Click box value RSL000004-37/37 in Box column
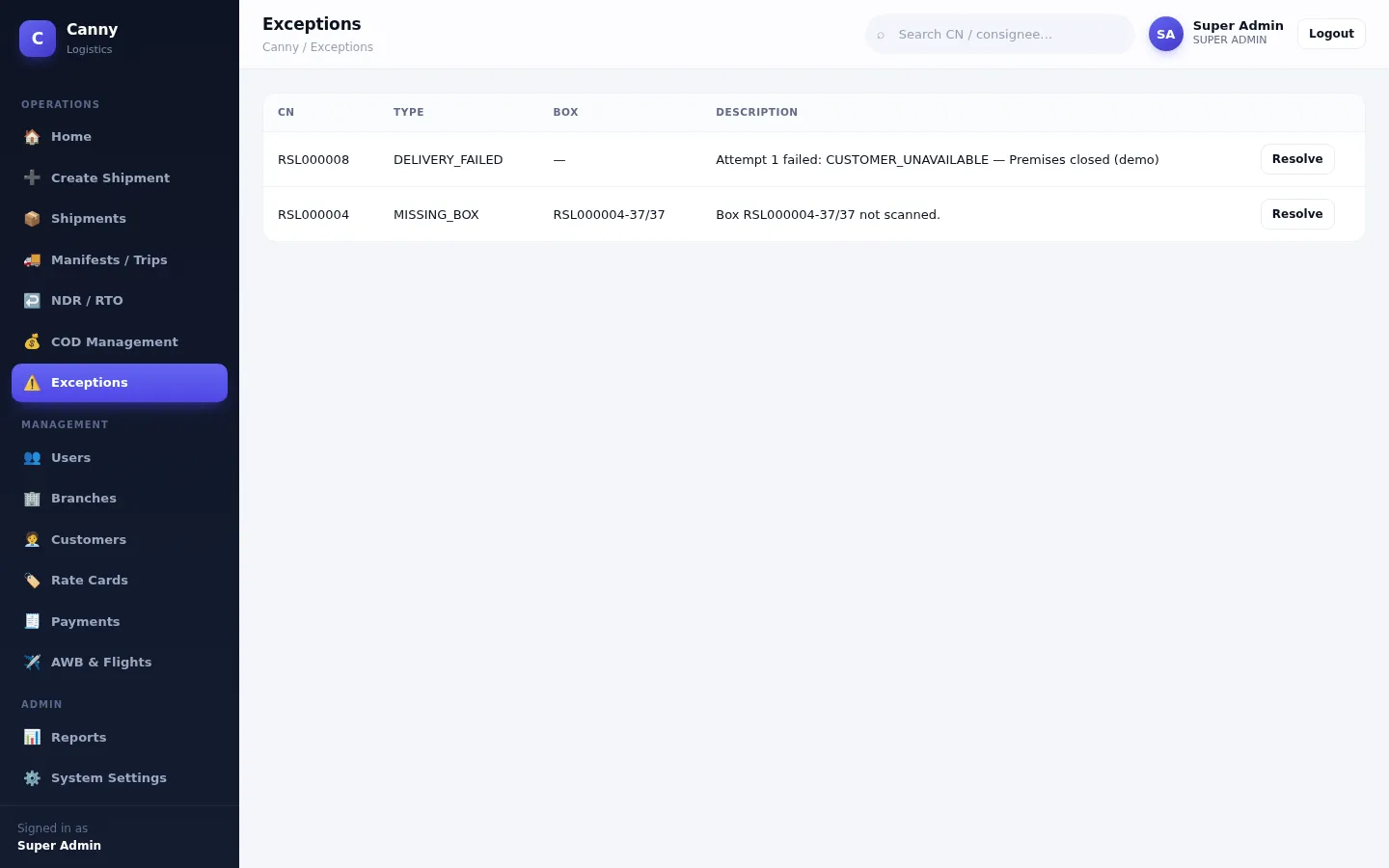The height and width of the screenshot is (868, 1389). point(609,215)
